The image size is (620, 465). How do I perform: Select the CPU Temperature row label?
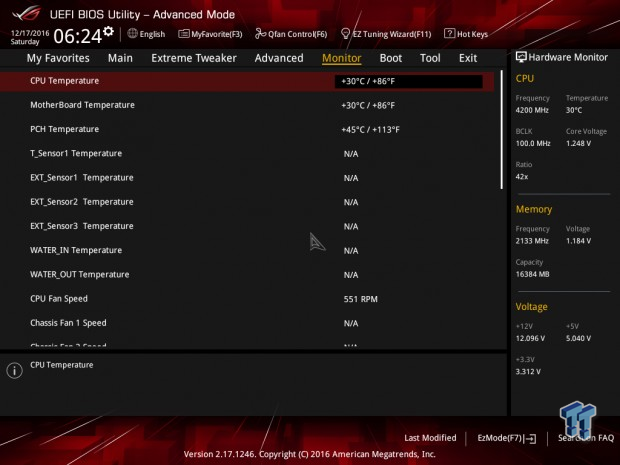[x=64, y=81]
